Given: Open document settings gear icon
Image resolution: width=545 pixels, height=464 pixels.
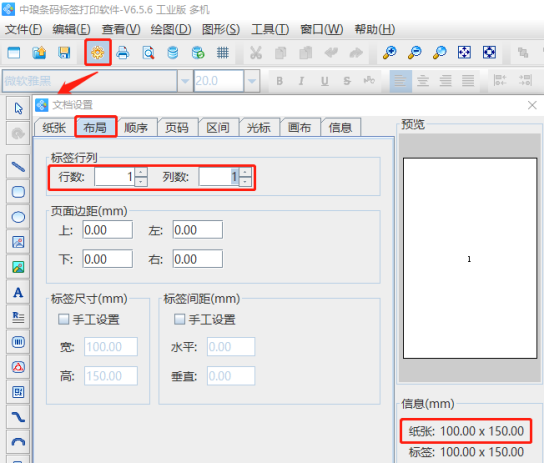Looking at the screenshot, I should click(x=98, y=52).
